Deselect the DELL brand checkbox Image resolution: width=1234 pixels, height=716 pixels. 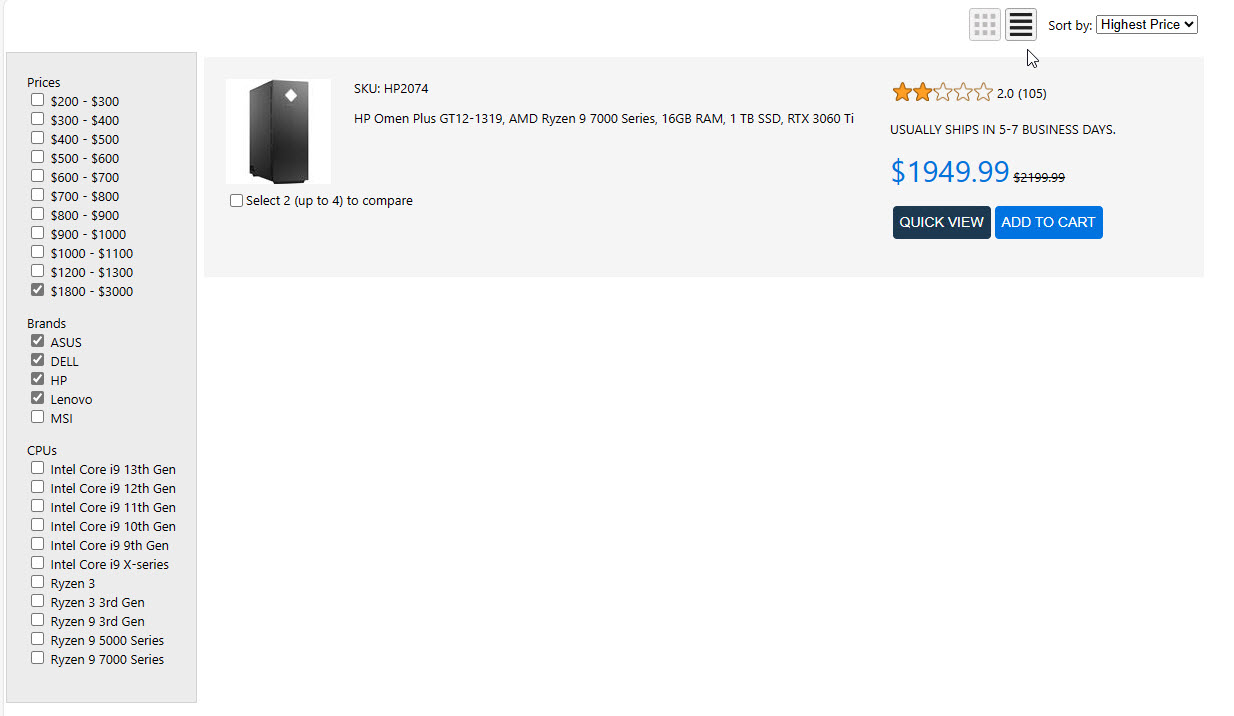[38, 360]
